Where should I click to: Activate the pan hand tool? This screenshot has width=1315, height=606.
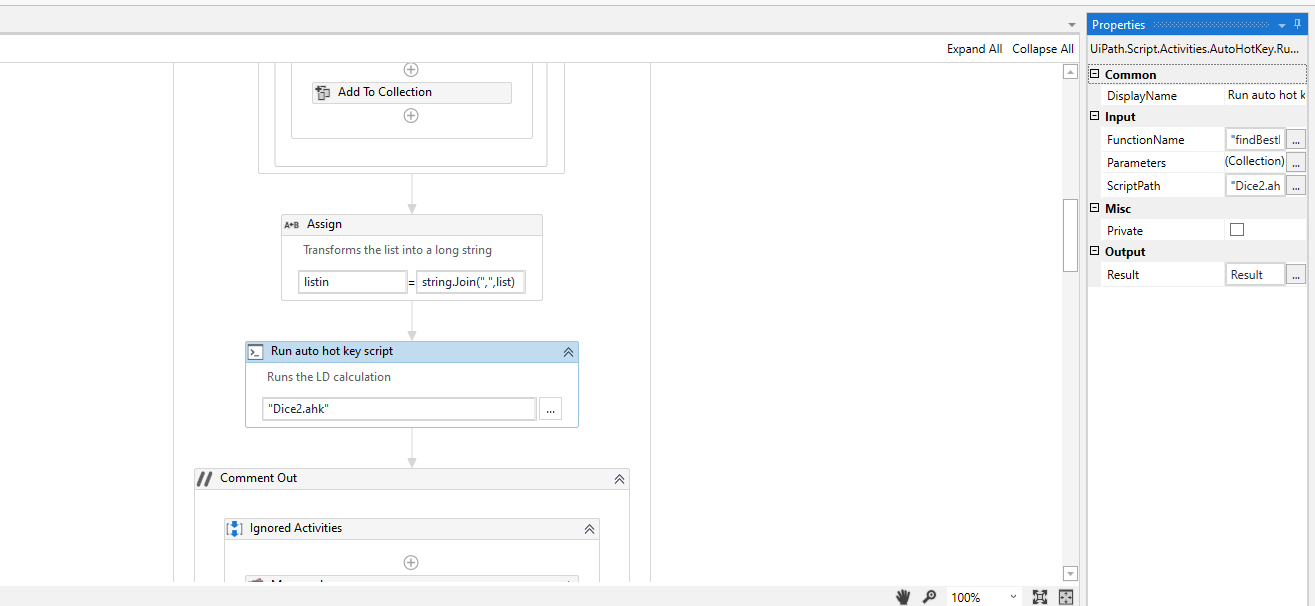pyautogui.click(x=902, y=597)
